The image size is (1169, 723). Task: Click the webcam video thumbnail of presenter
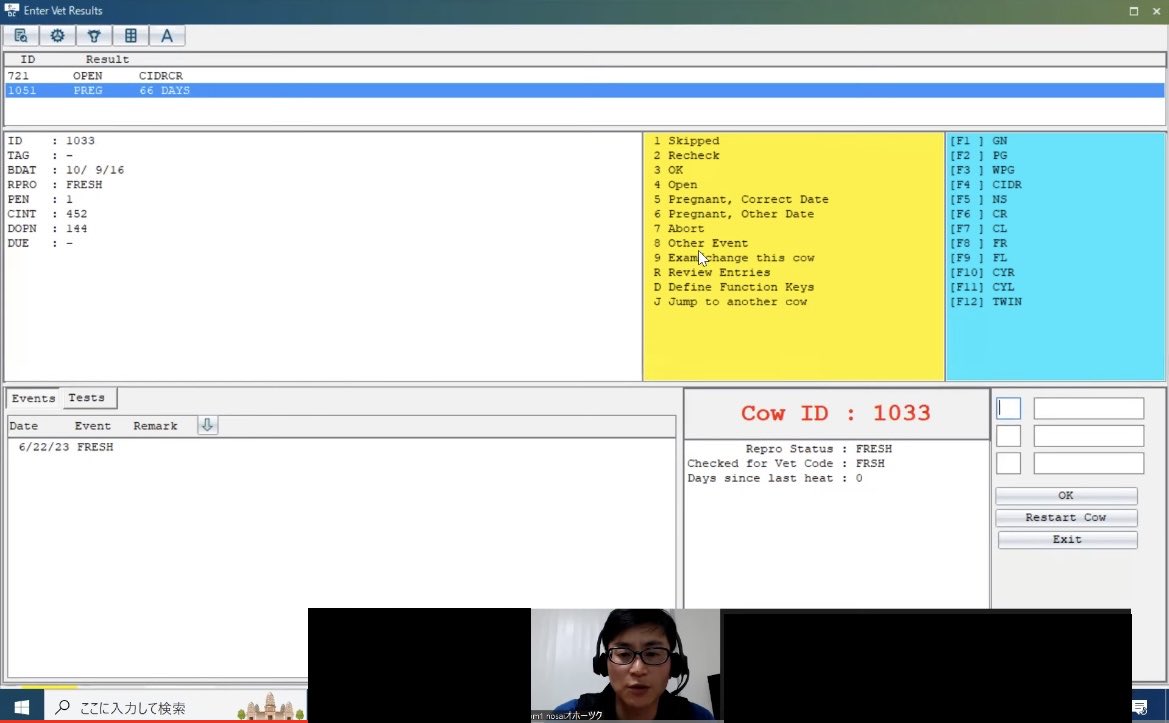[x=626, y=665]
